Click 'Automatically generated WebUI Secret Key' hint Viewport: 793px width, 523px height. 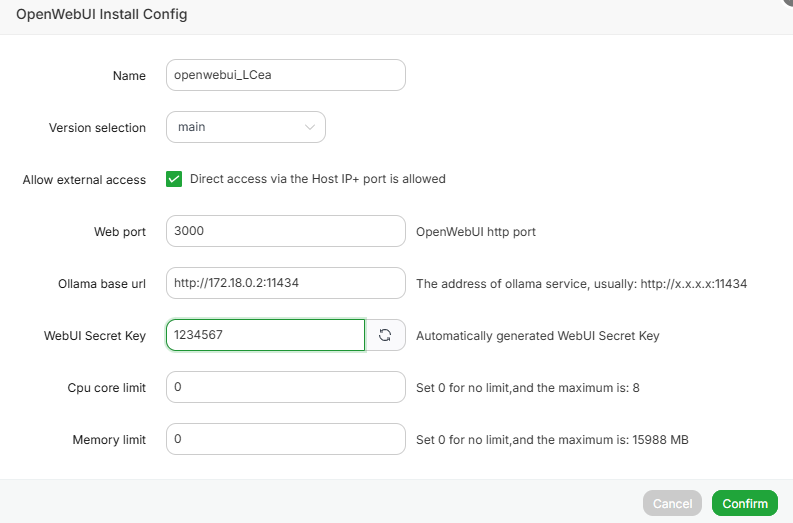pos(538,336)
